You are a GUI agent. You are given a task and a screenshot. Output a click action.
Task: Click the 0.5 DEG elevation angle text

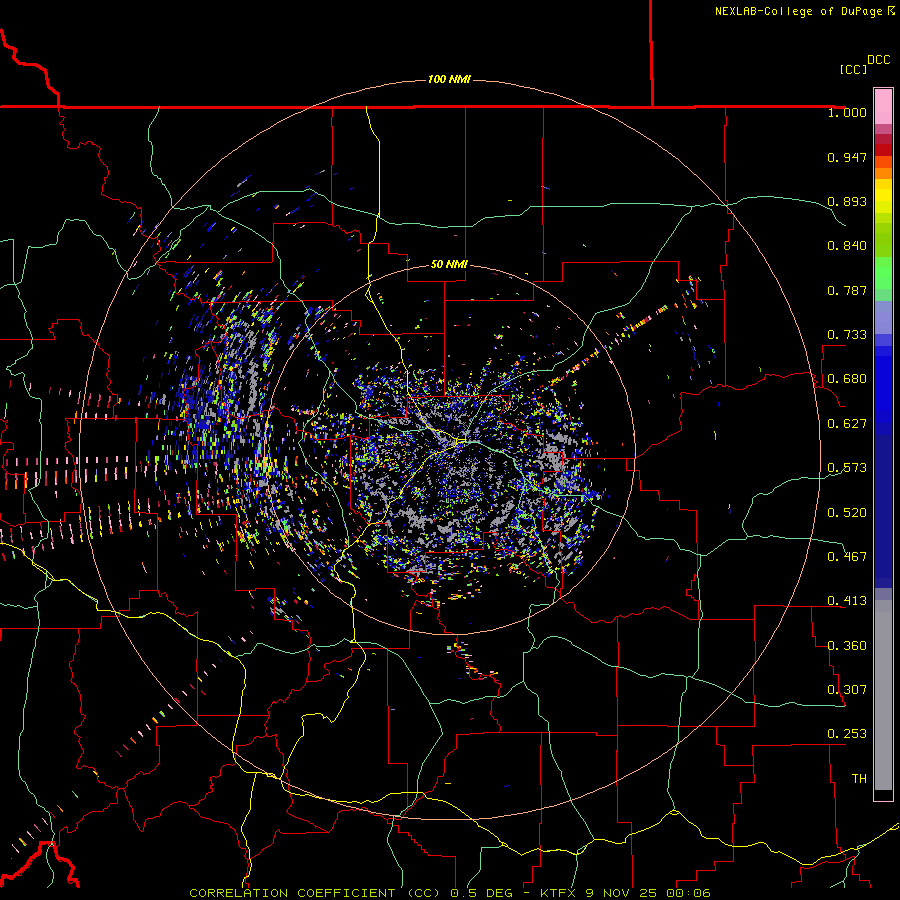click(x=482, y=893)
